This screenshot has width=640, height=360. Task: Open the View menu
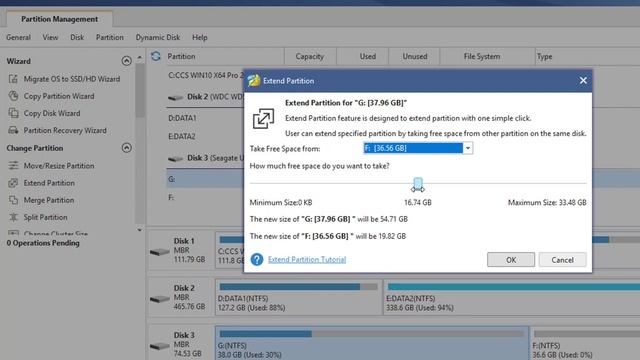(50, 37)
